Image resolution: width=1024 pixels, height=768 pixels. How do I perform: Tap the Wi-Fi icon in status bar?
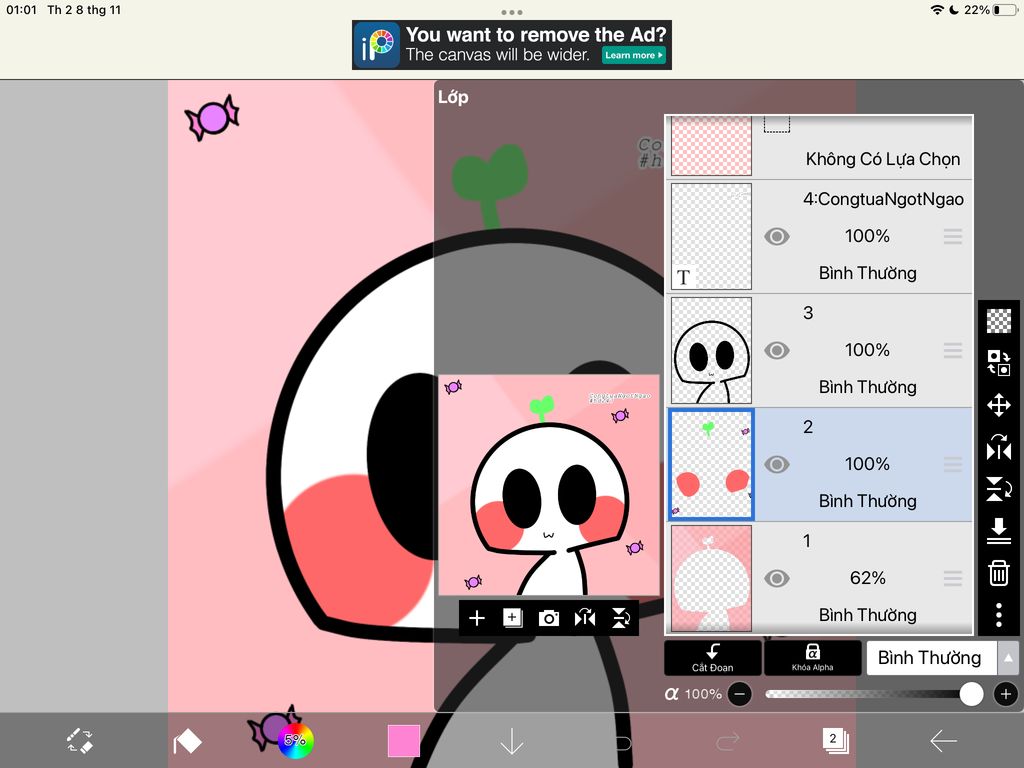(x=937, y=10)
